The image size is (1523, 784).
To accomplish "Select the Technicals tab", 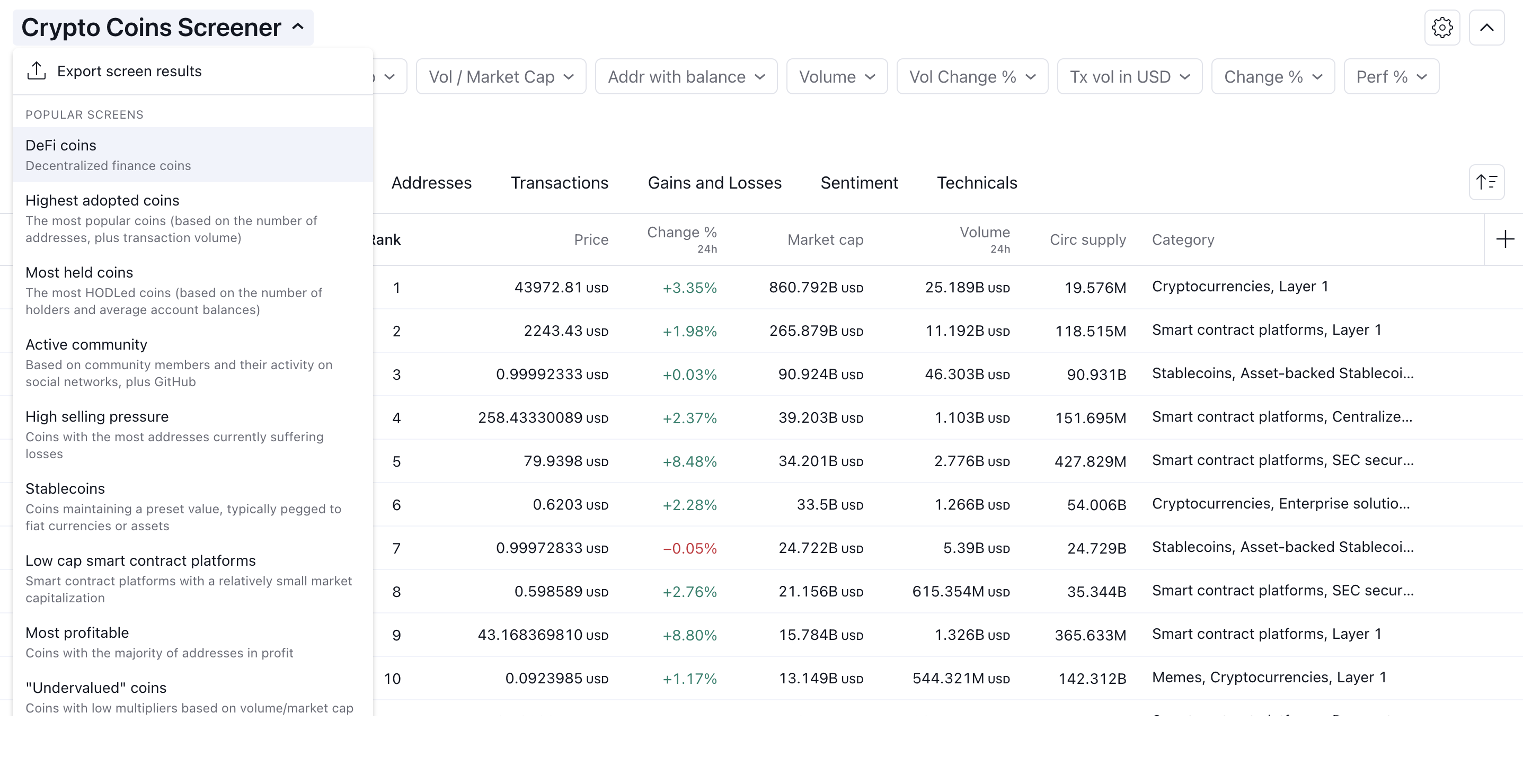I will [x=977, y=183].
